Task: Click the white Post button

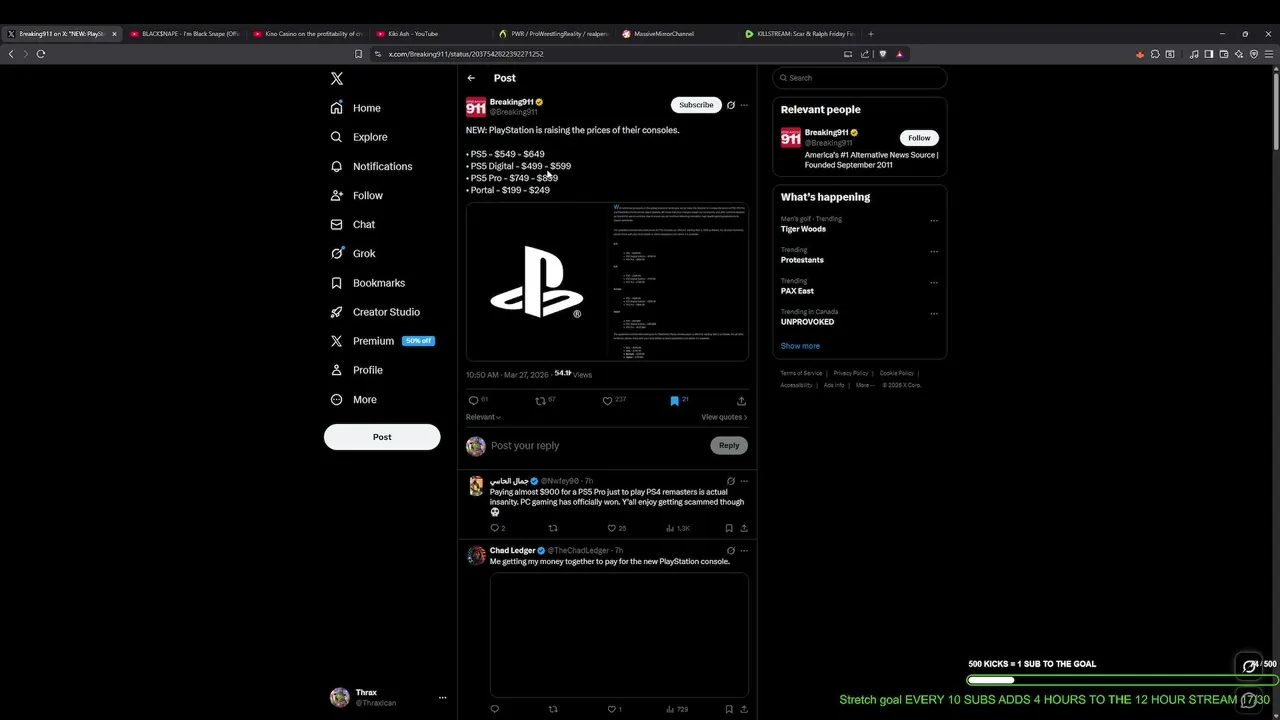Action: [x=382, y=437]
